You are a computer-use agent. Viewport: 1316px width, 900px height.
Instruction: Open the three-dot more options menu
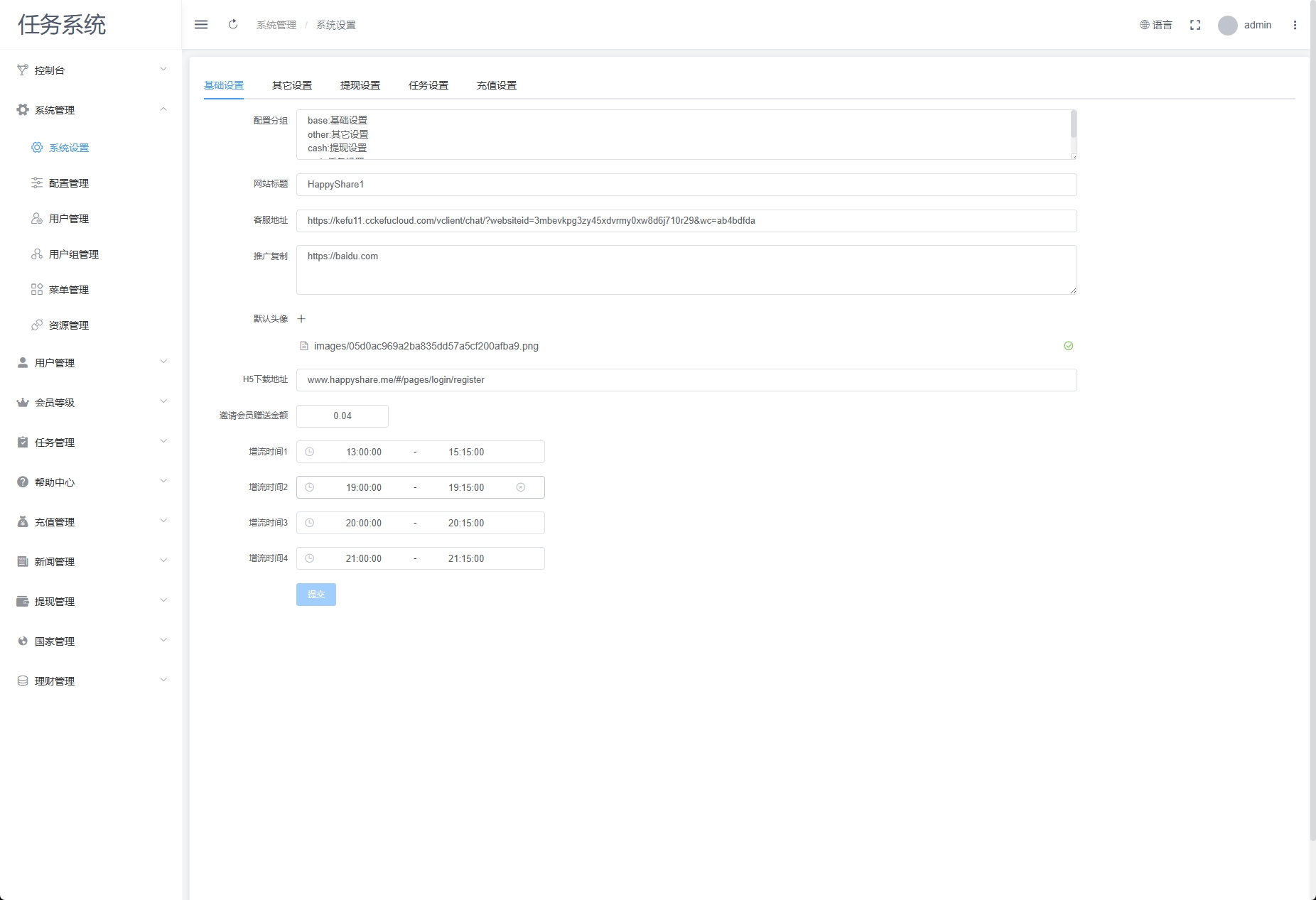tap(1295, 25)
